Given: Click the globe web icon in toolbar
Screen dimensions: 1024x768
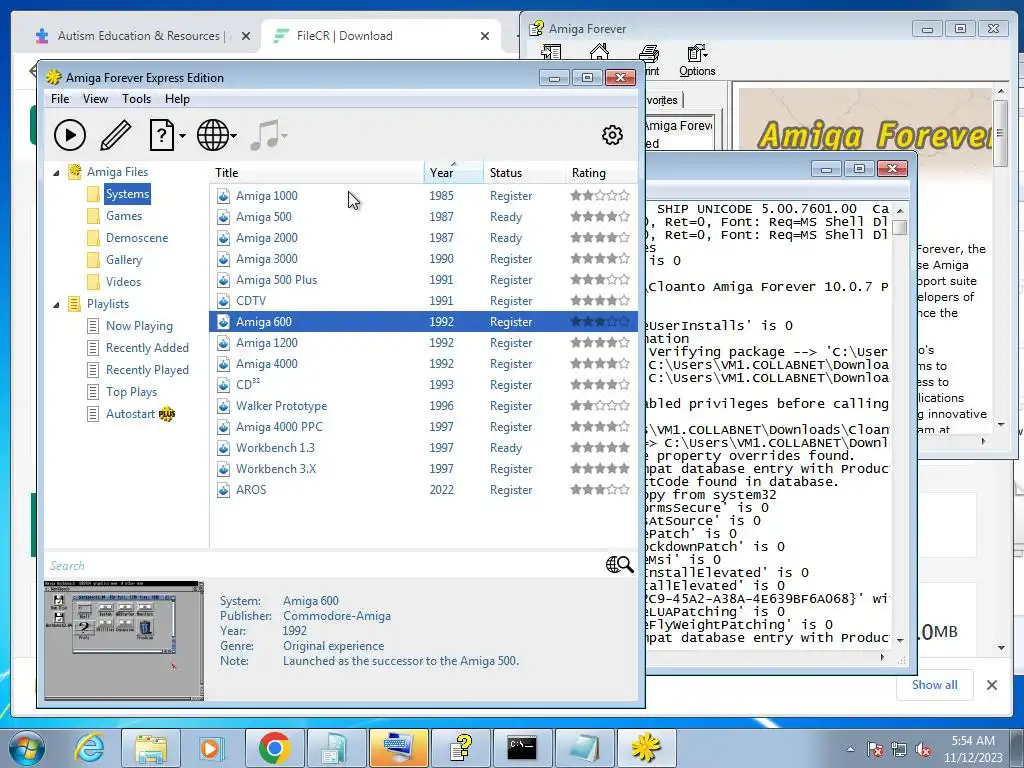Looking at the screenshot, I should (213, 135).
